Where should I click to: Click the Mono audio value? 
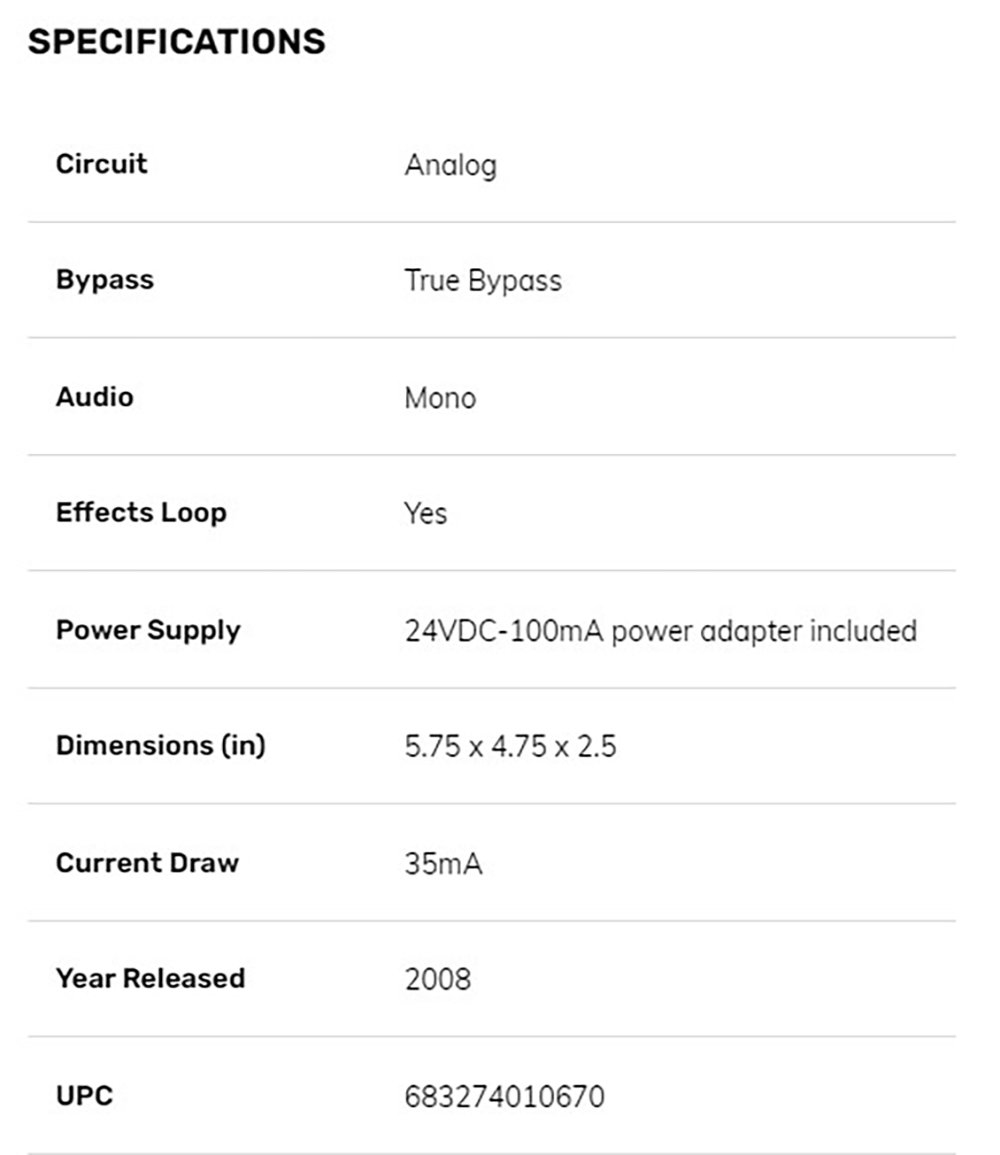(440, 398)
